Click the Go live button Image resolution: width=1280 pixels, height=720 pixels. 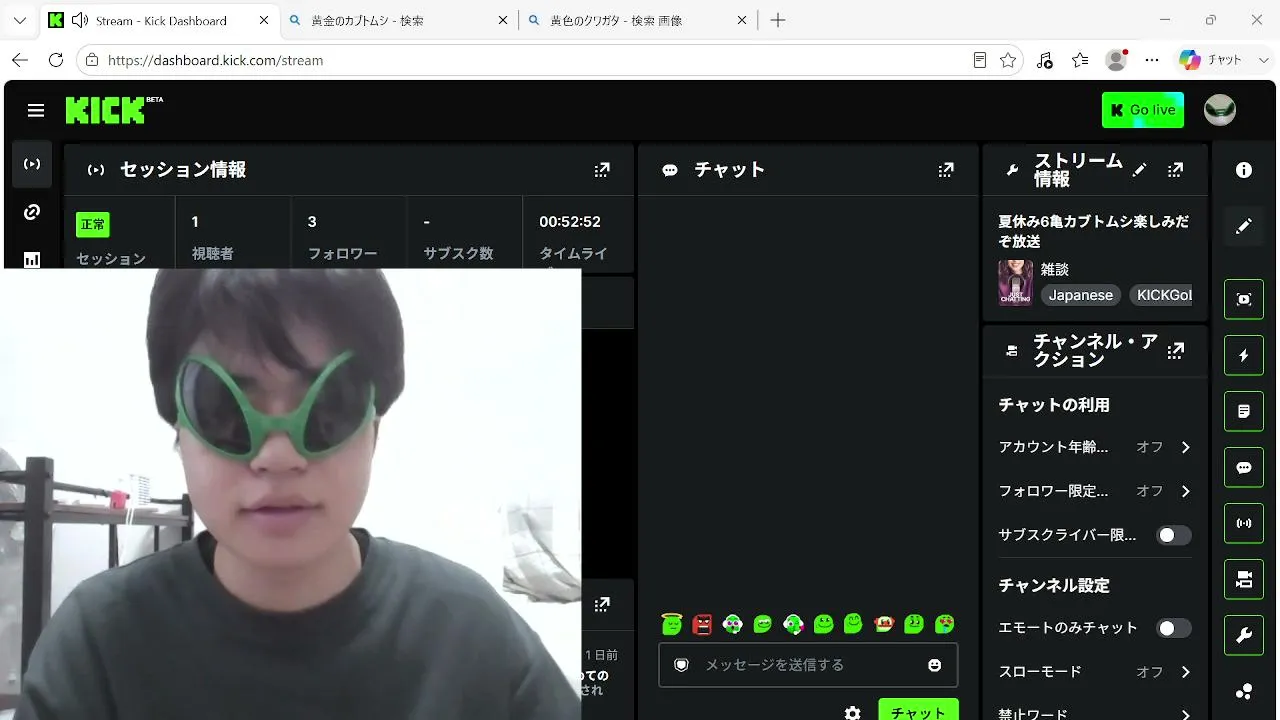1143,110
